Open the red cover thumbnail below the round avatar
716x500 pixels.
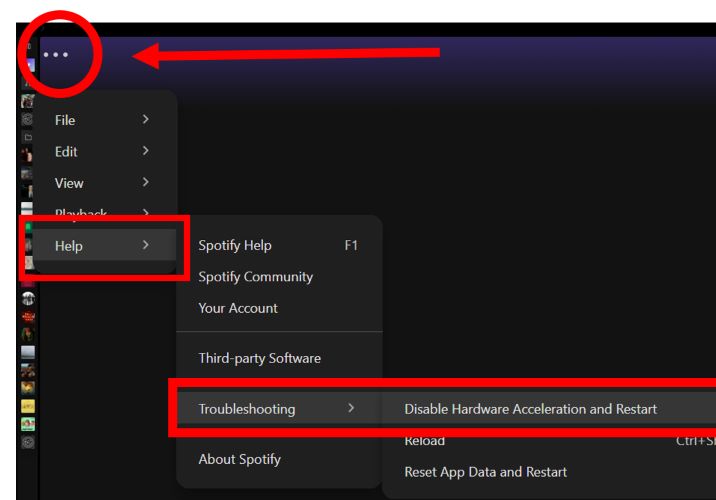coord(28,316)
